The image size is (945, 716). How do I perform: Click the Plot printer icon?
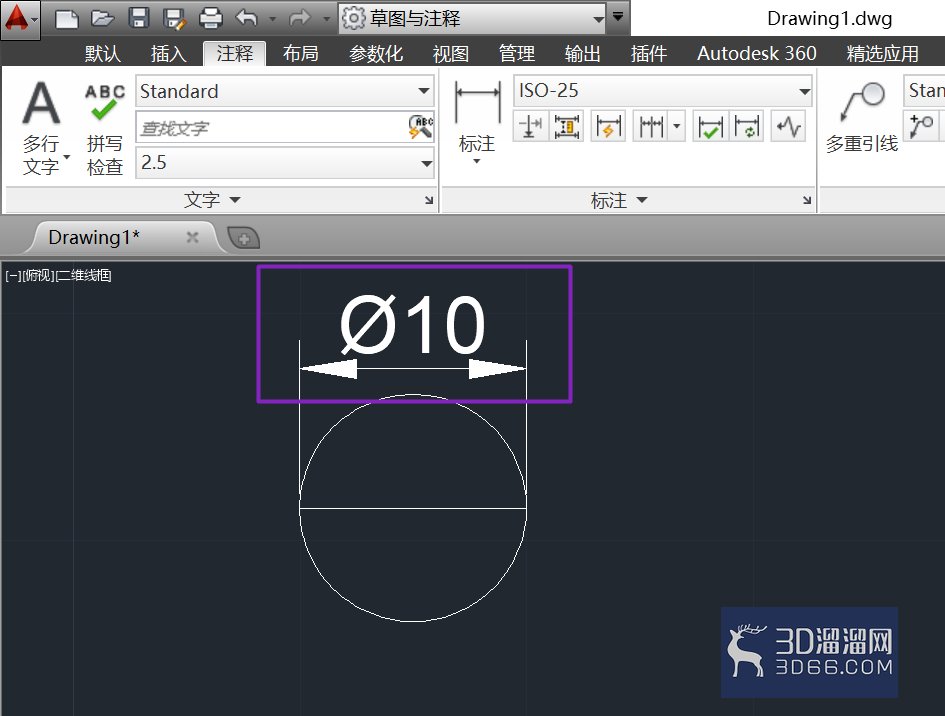pyautogui.click(x=211, y=18)
